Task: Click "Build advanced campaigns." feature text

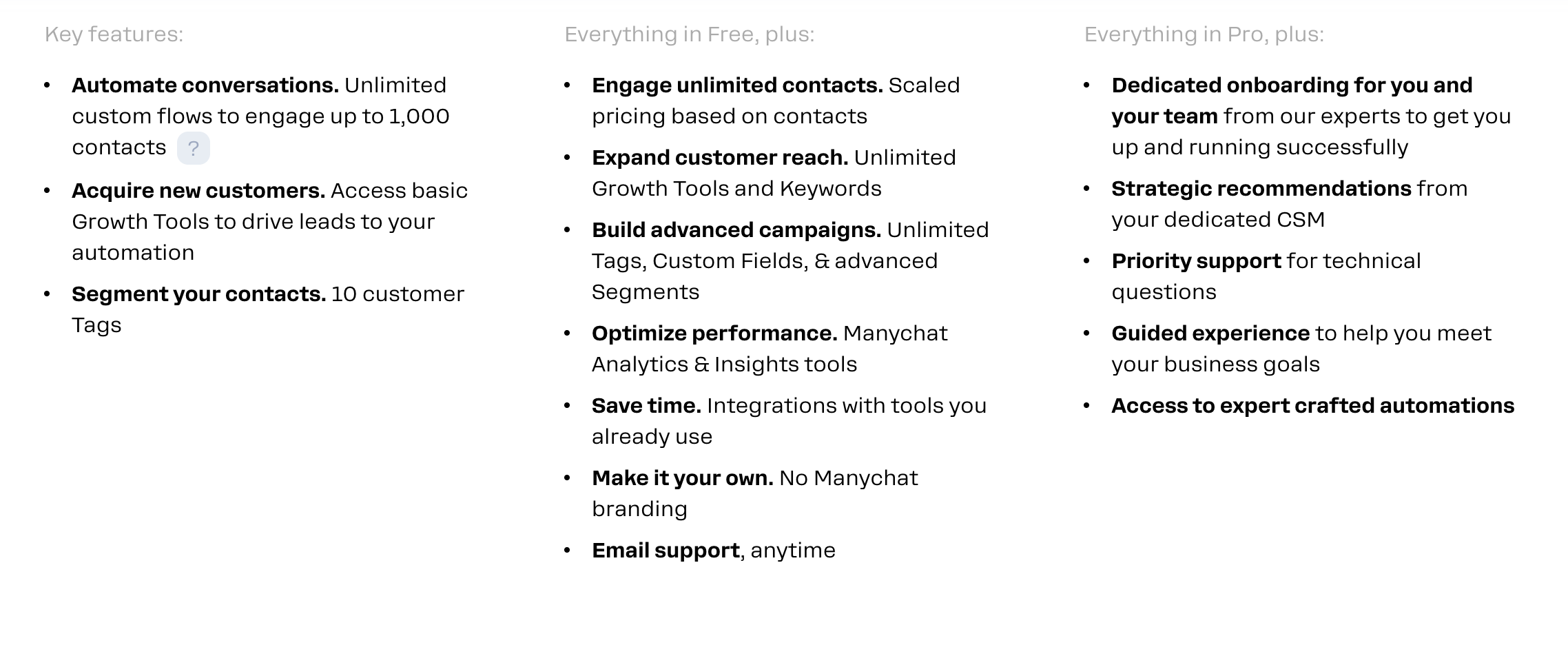Action: point(736,230)
